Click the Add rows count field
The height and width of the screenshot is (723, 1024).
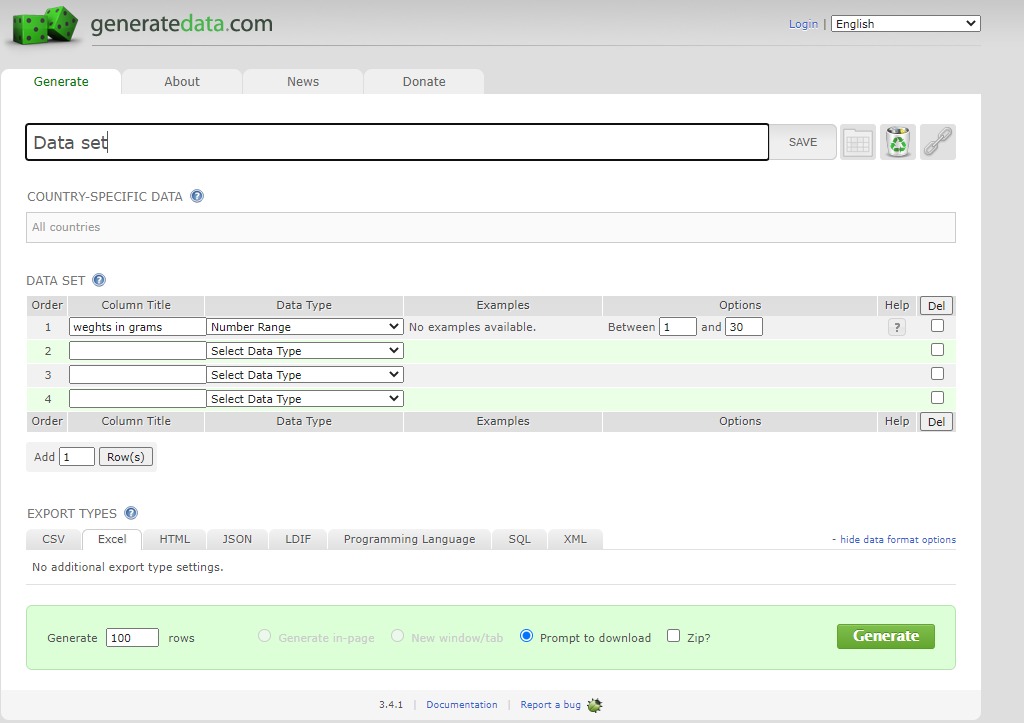click(x=77, y=457)
